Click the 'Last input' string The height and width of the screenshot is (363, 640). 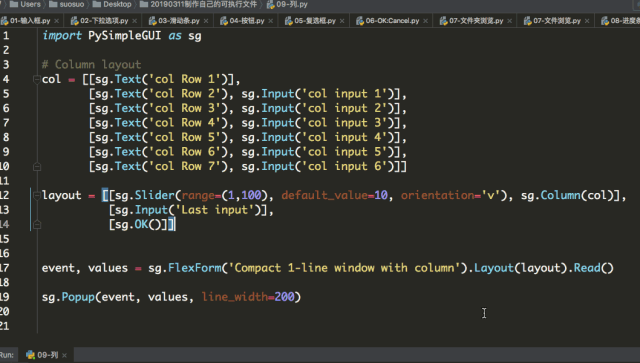(215, 210)
